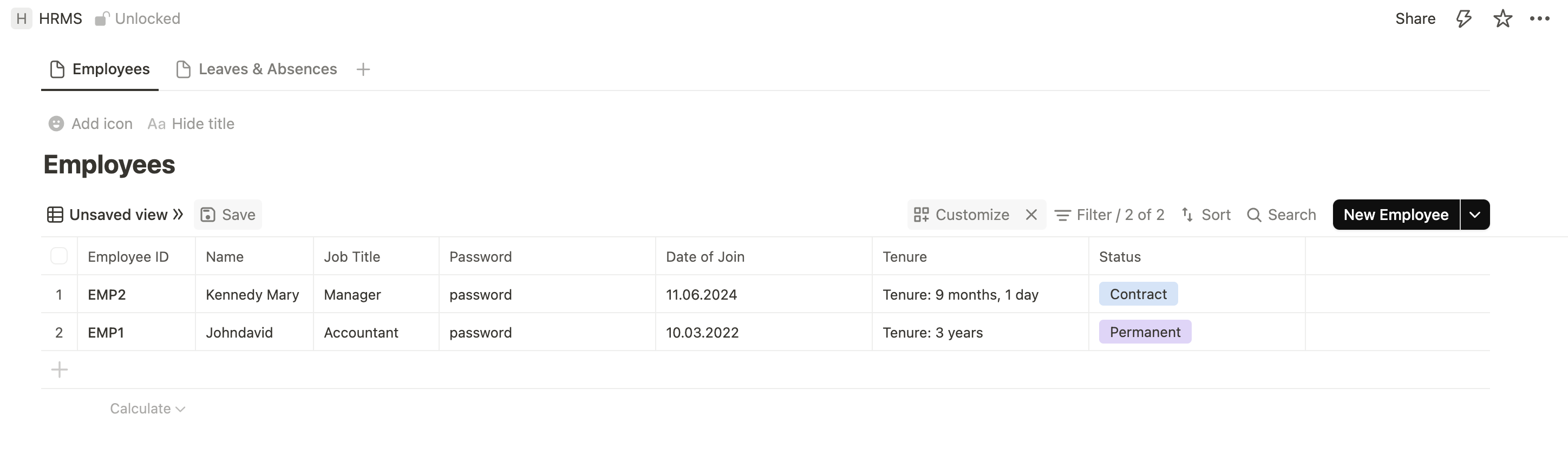Image resolution: width=1568 pixels, height=453 pixels.
Task: Select the Employees tab
Action: 100,69
